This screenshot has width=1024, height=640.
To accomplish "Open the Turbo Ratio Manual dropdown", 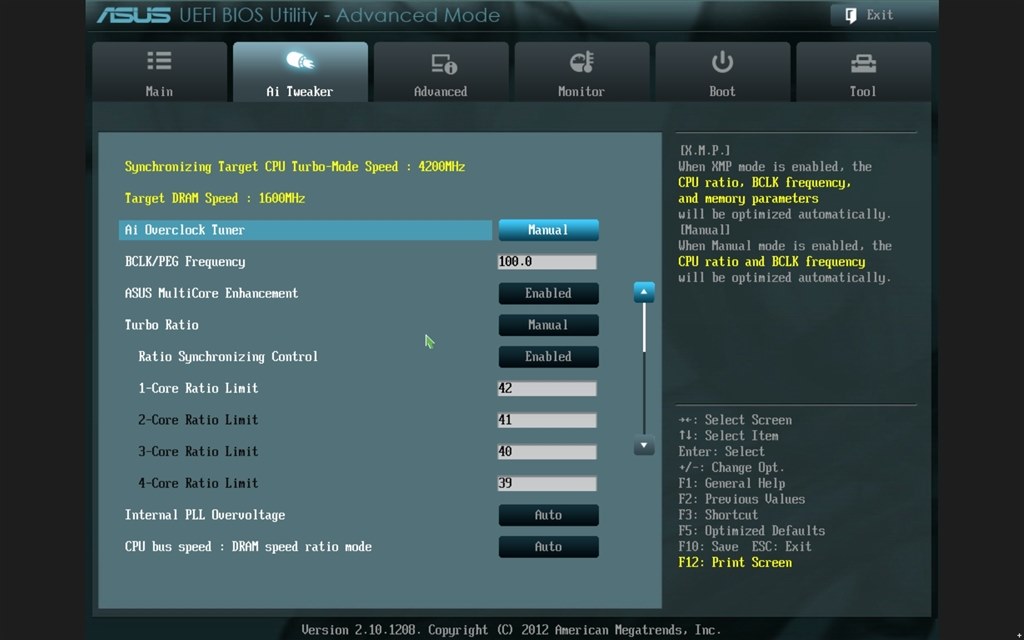I will [x=549, y=325].
